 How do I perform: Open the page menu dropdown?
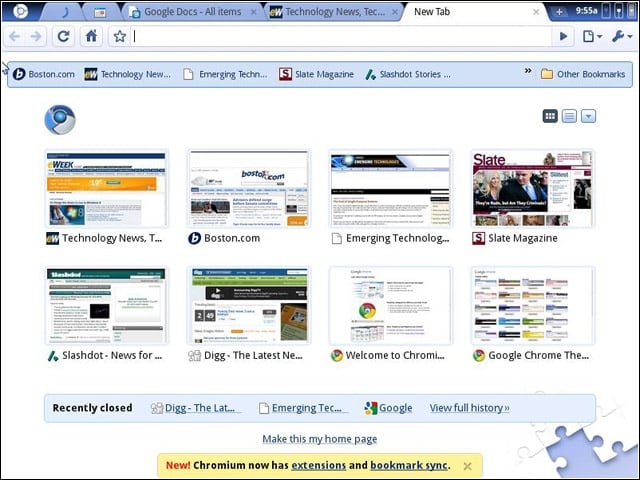(592, 36)
